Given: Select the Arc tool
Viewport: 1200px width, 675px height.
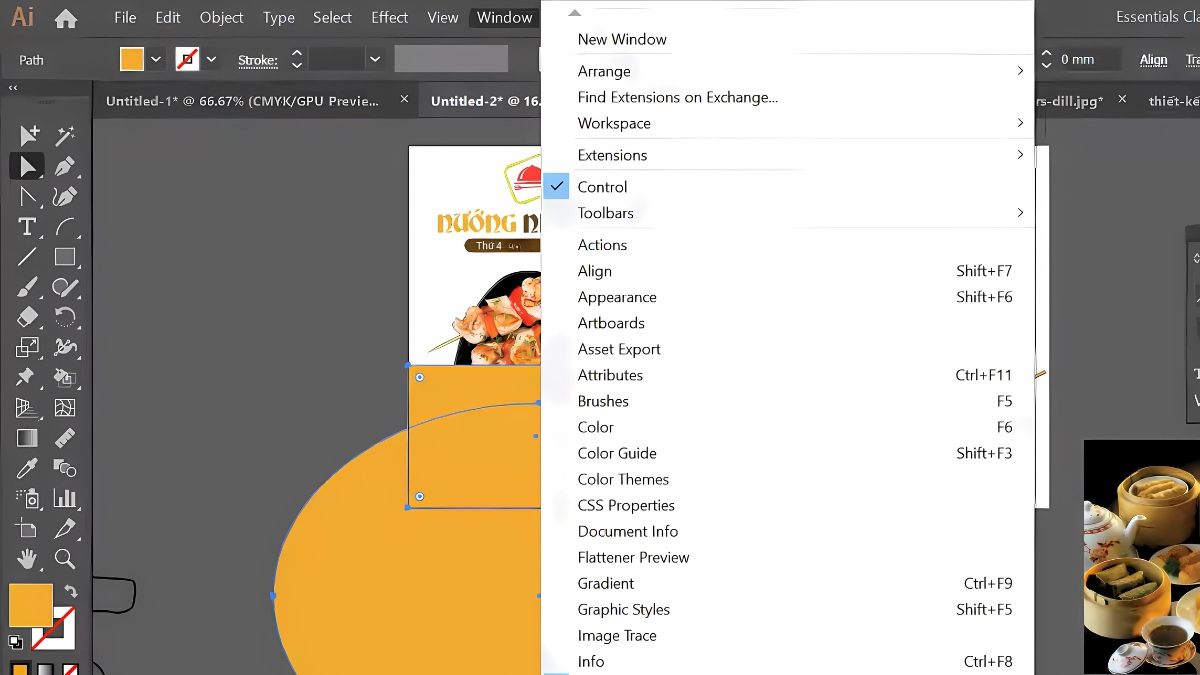Looking at the screenshot, I should point(65,227).
